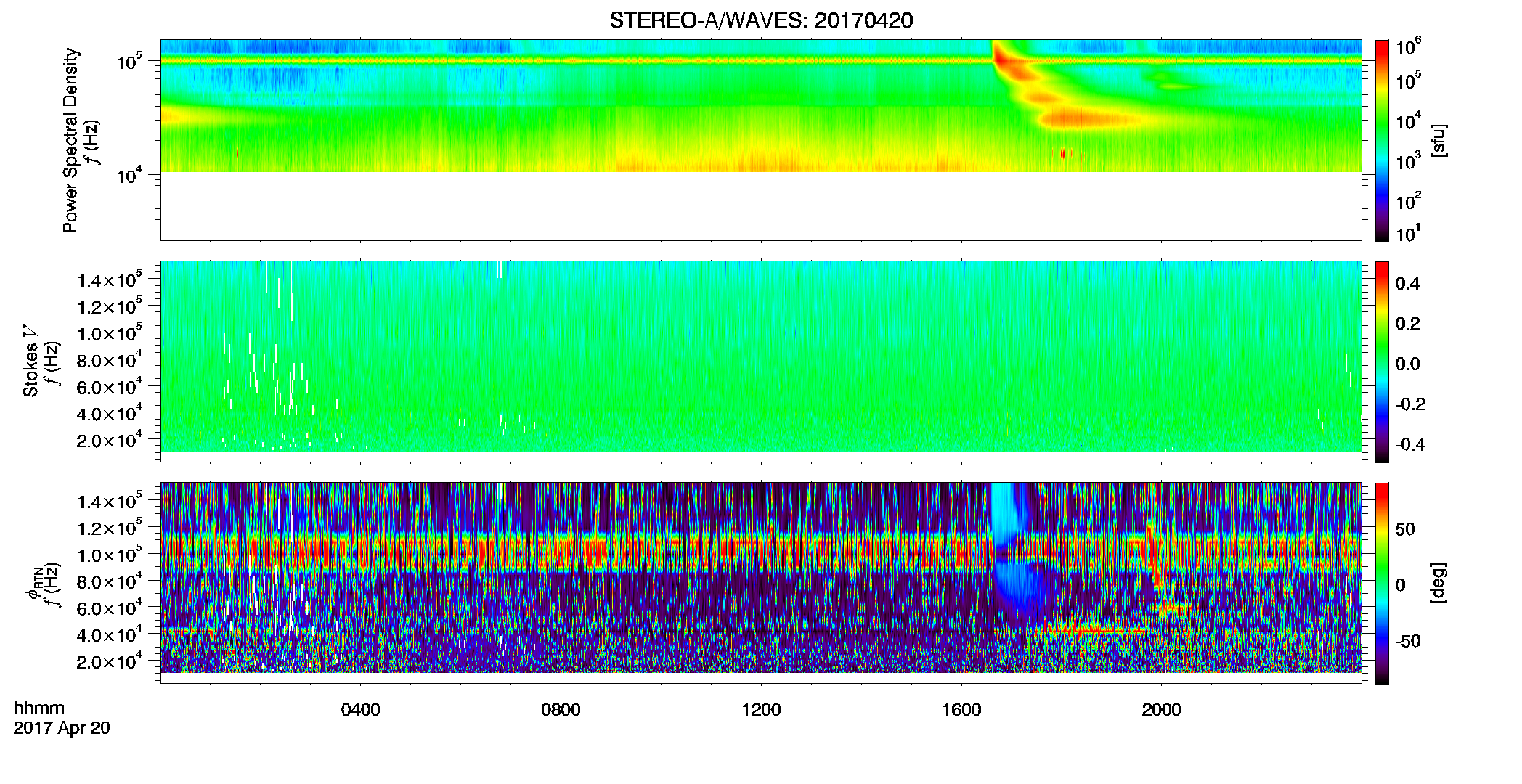
Task: Click the [sfu] colorbar unit label
Action: [1438, 141]
